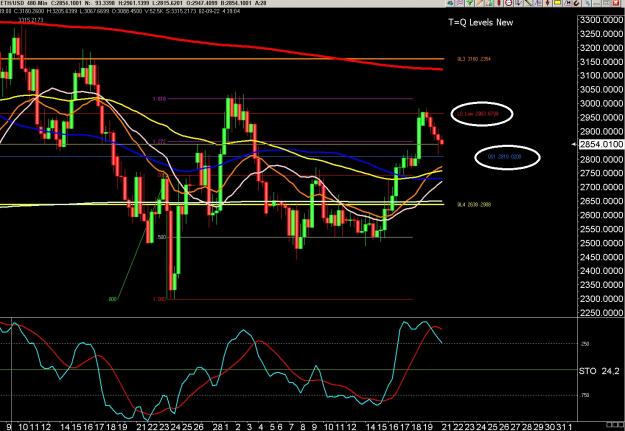625x431 pixels.
Task: Click the 3315.2173 label near the top left
Action: point(31,20)
